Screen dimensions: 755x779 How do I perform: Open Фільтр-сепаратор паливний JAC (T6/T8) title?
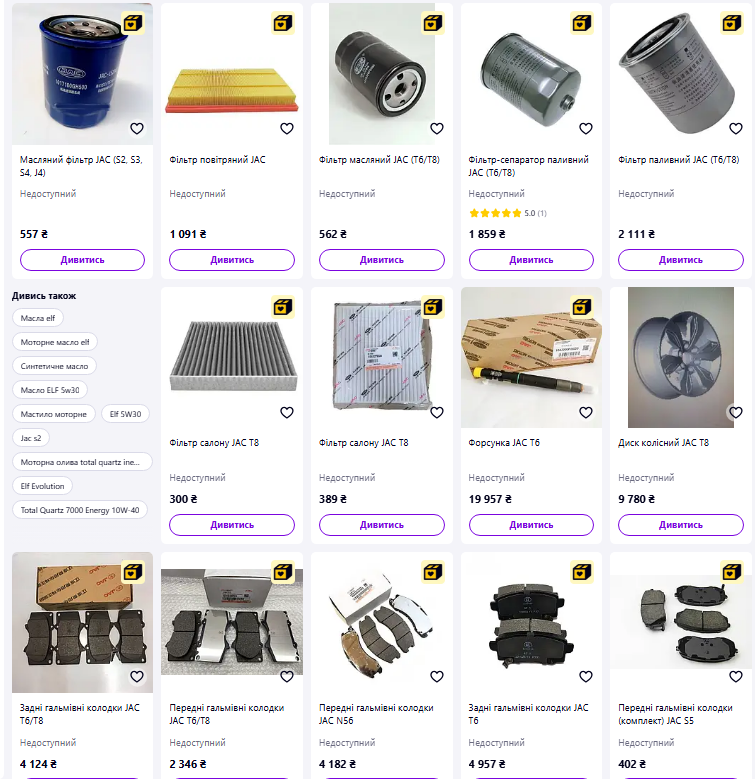tap(528, 166)
